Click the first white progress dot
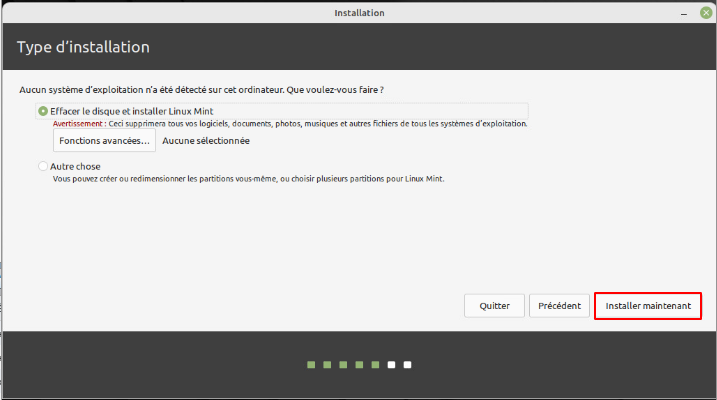This screenshot has height=400, width=717. (x=392, y=365)
